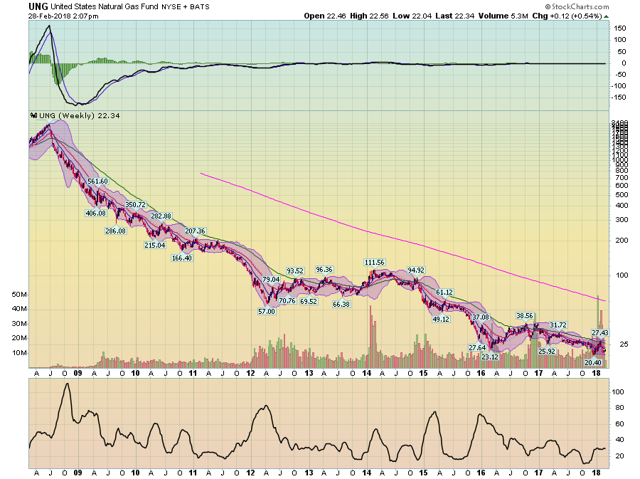The image size is (640, 479).
Task: Click the 207.36 price annotation
Action: coord(195,231)
